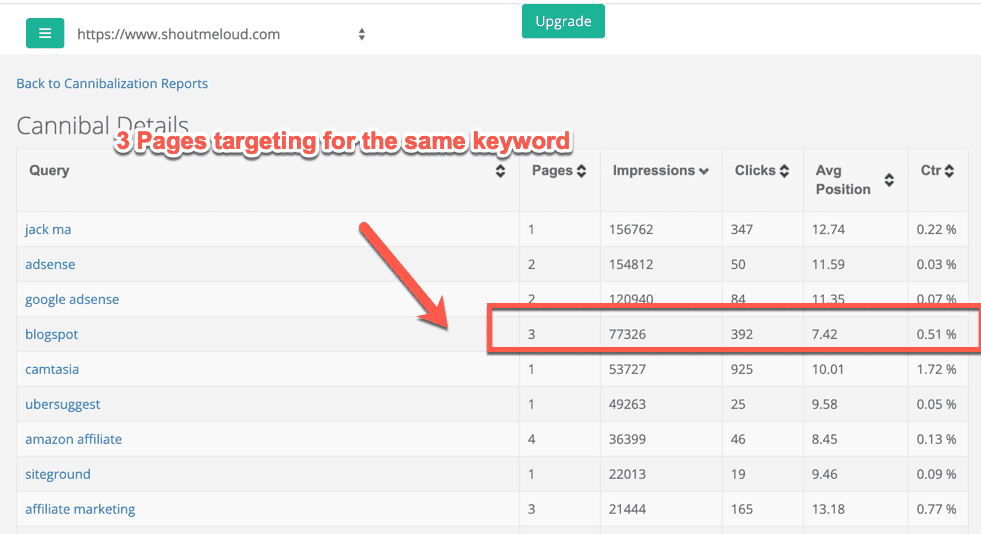981x534 pixels.
Task: Select CTR value 0.22 %
Action: coord(937,229)
